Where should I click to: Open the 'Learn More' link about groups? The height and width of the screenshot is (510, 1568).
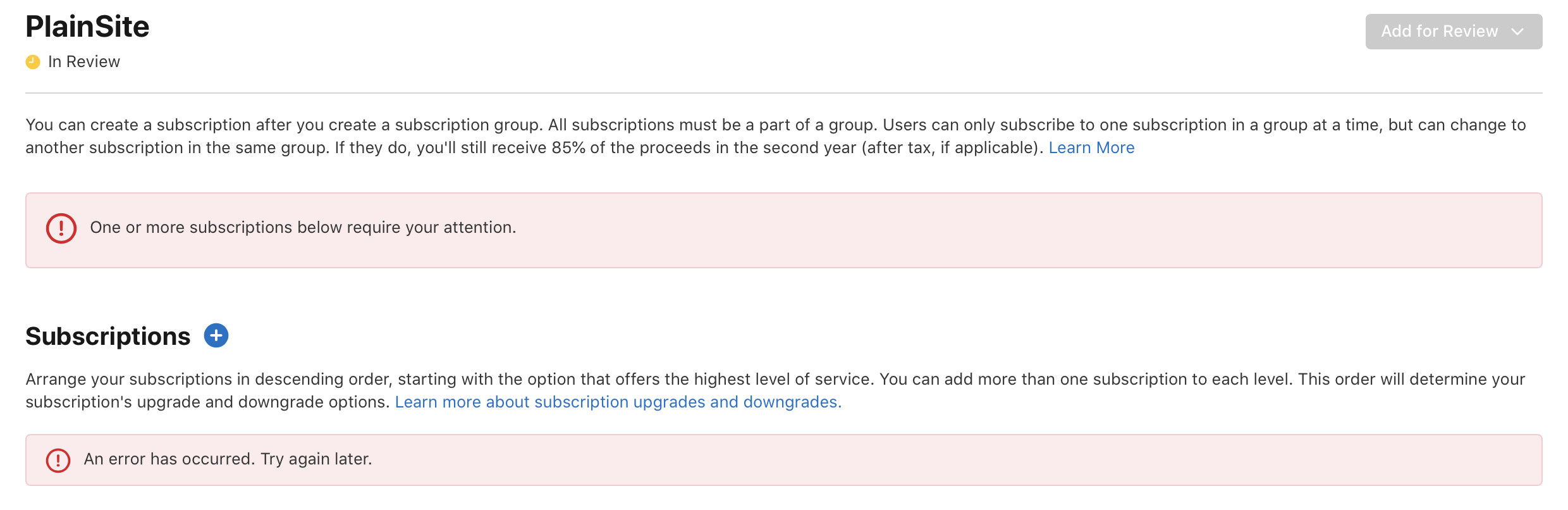(1091, 147)
